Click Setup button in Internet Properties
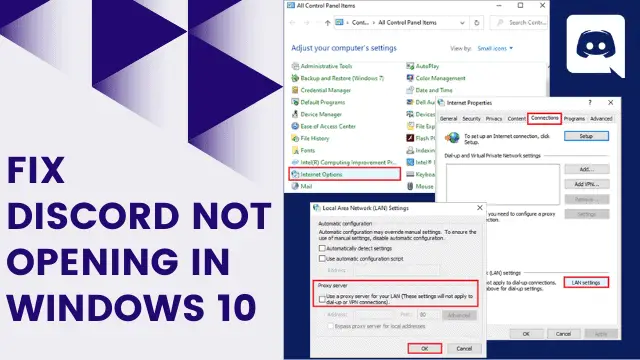640x360 pixels. [x=586, y=136]
